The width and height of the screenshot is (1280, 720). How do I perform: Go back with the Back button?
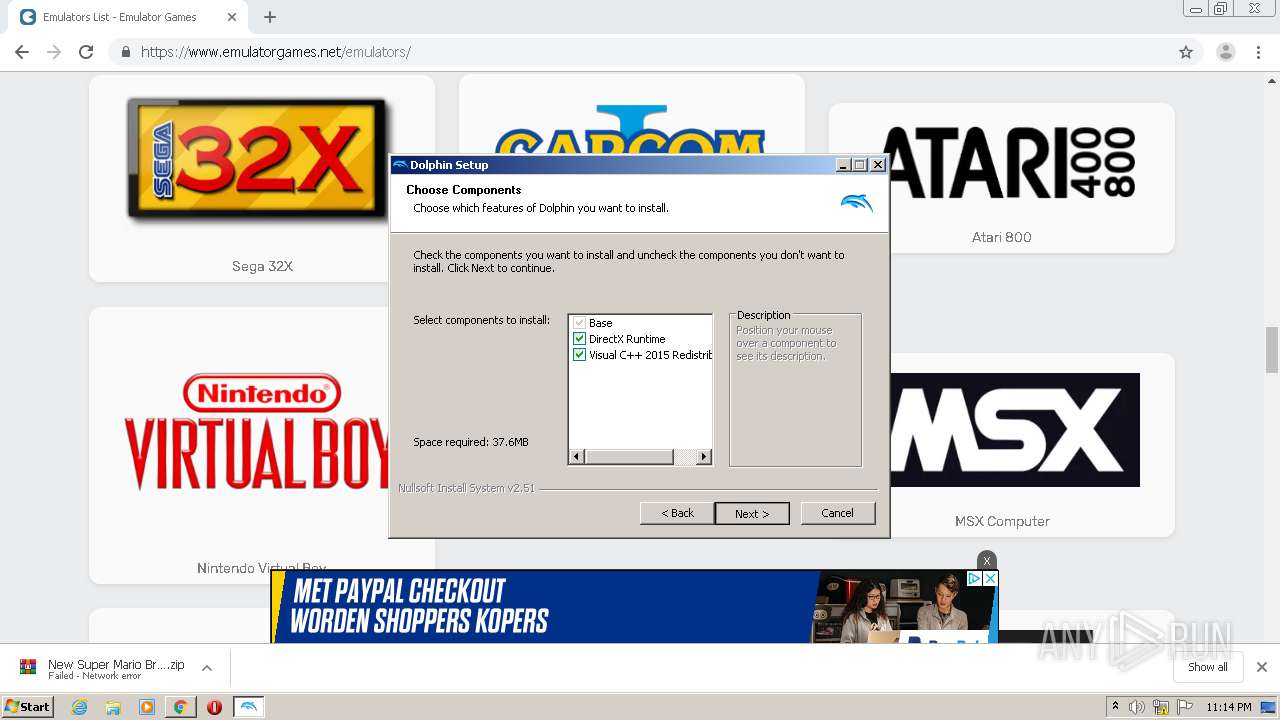[x=677, y=513]
